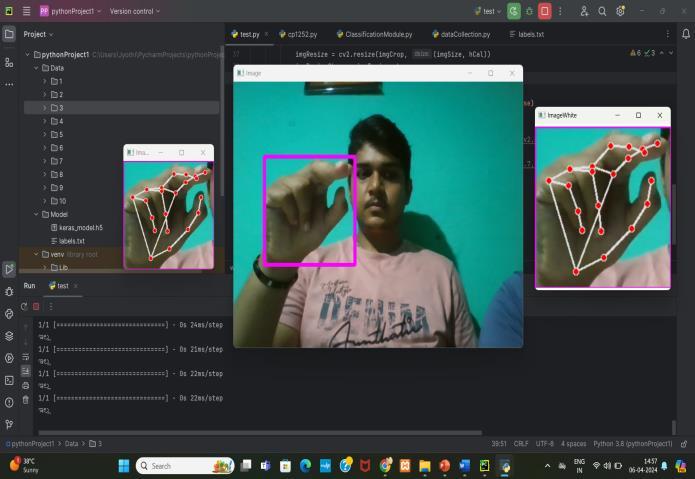Click rerun icon in Run panel toolbar
695x479 pixels.
[x=24, y=306]
